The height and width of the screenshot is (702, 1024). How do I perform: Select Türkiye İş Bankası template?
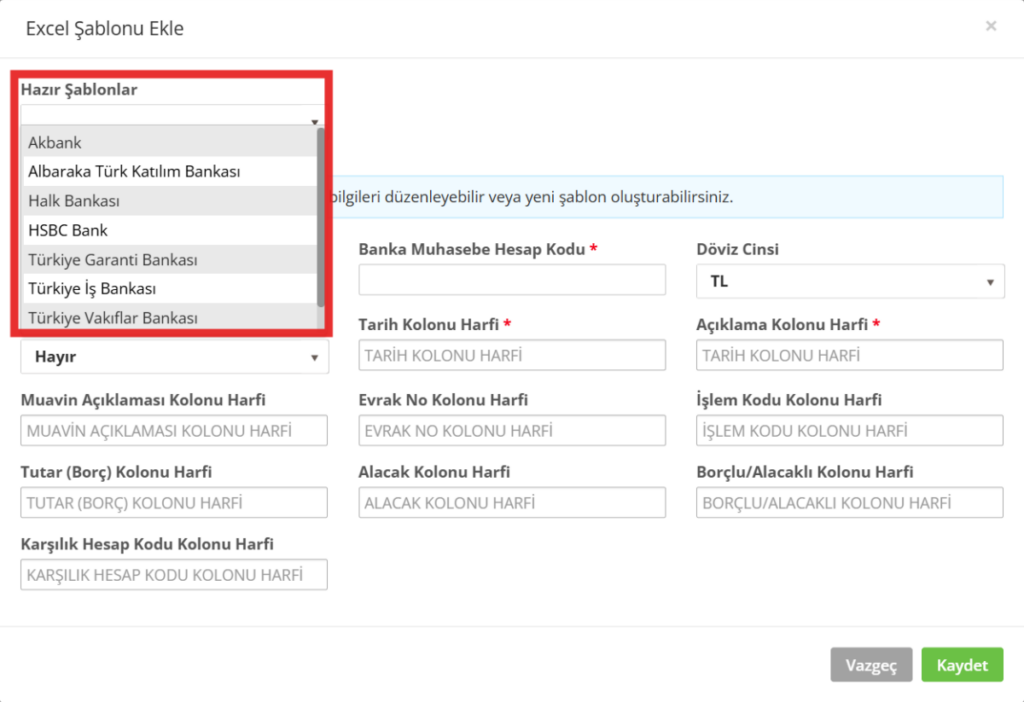click(170, 288)
